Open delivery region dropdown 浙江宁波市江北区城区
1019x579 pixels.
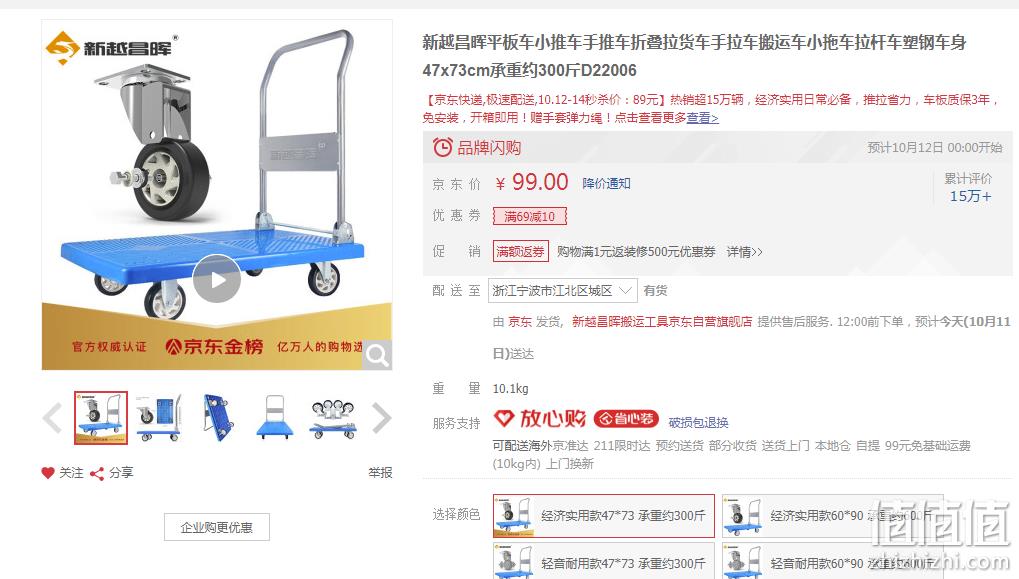561,290
